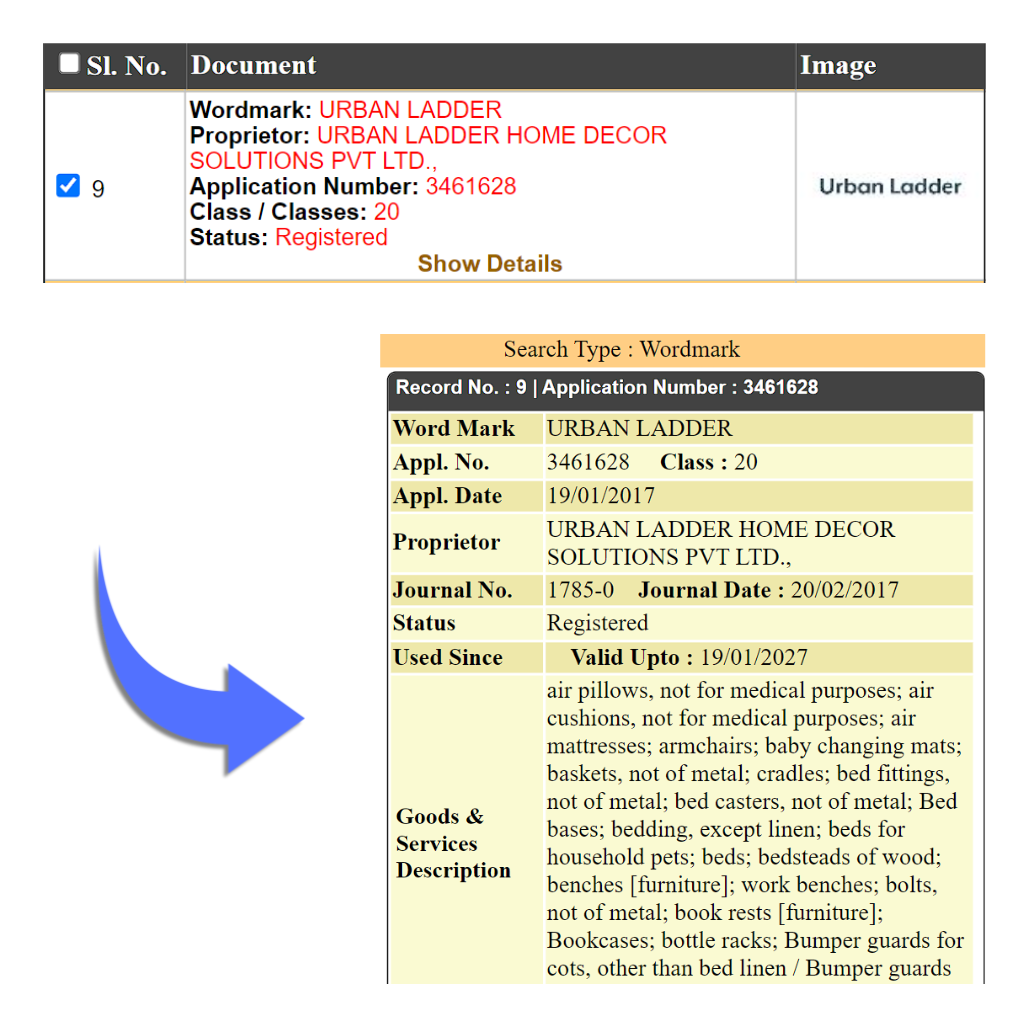Click the Journal No. value 1785-0

tap(580, 590)
